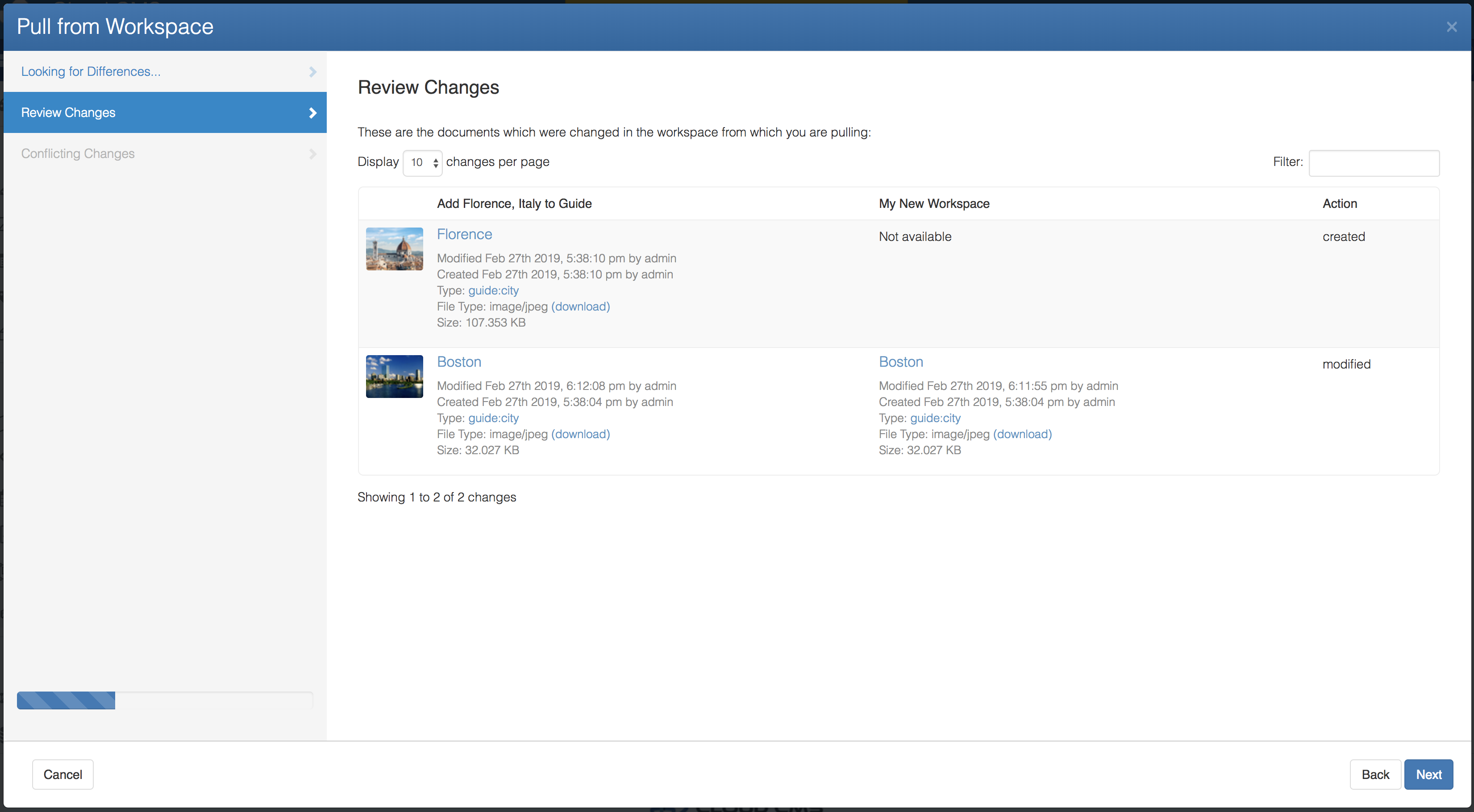Click the striped progress bar
This screenshot has width=1474, height=812.
[x=66, y=700]
